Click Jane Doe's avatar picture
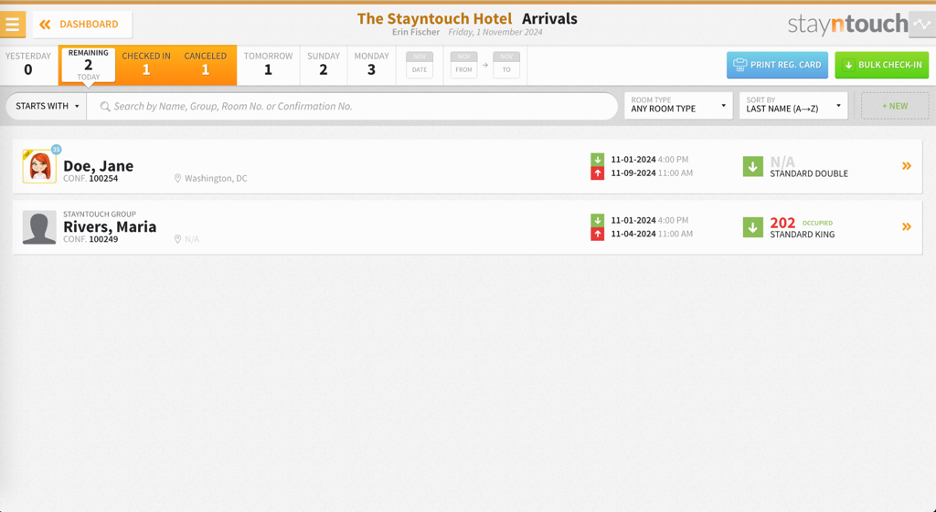The width and height of the screenshot is (936, 512). pos(39,166)
